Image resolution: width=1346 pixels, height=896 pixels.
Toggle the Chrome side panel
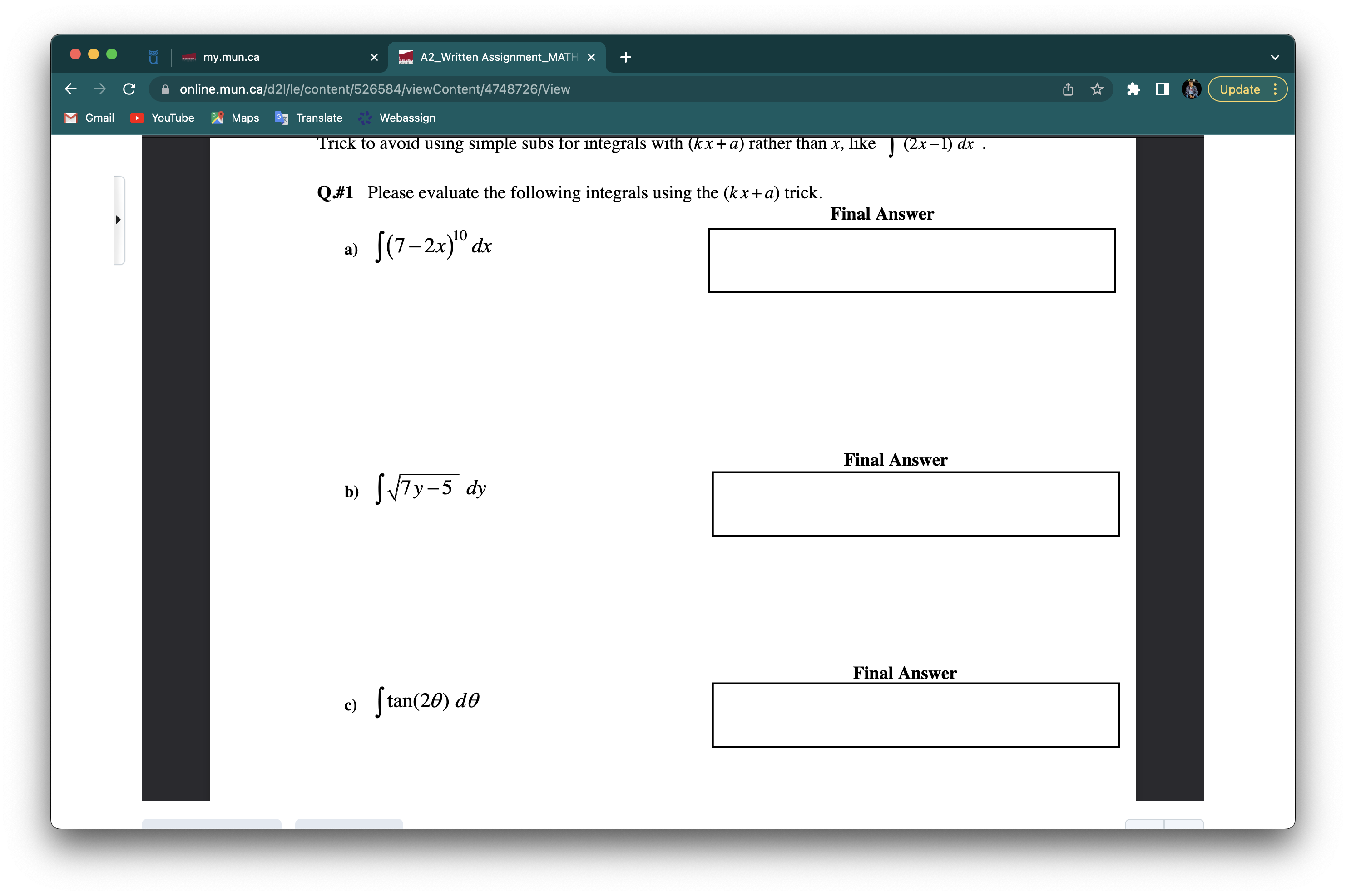pyautogui.click(x=1163, y=89)
